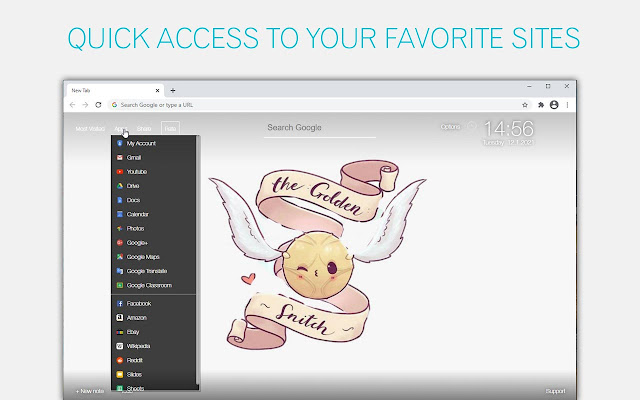The width and height of the screenshot is (640, 400).
Task: Bookmark this tab with star icon
Action: [525, 105]
